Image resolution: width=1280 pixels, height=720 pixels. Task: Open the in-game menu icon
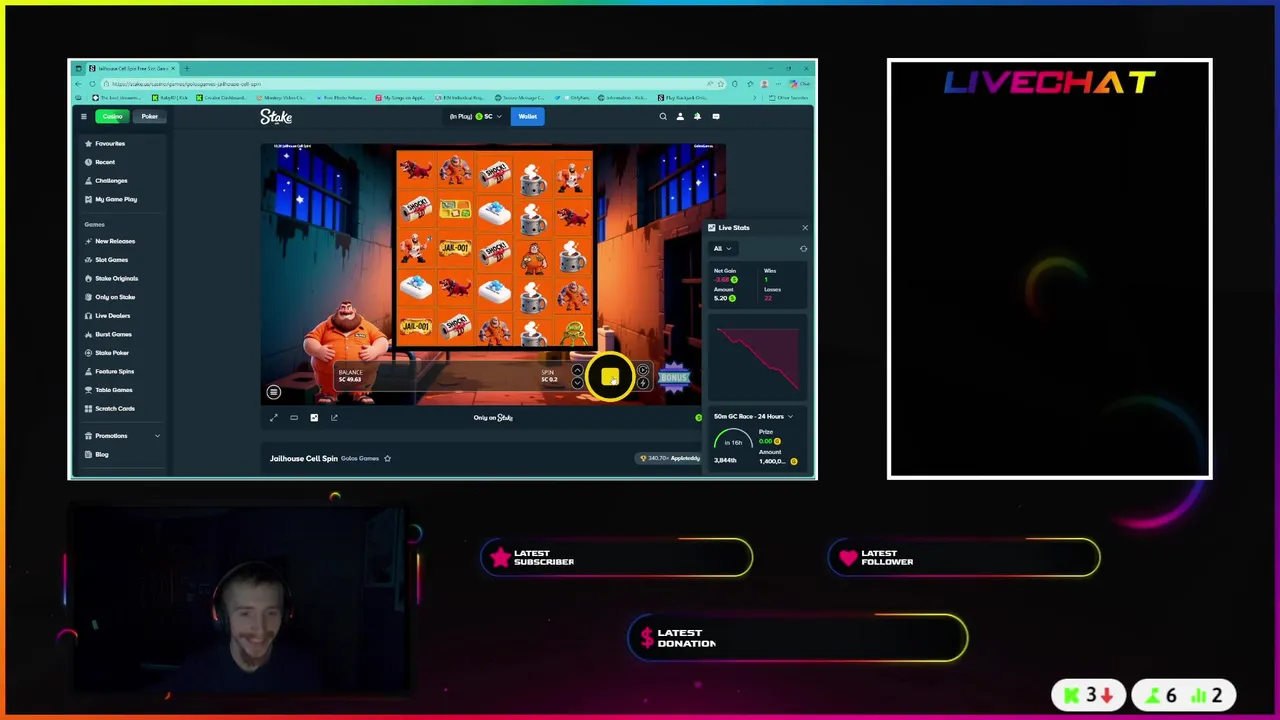[274, 392]
